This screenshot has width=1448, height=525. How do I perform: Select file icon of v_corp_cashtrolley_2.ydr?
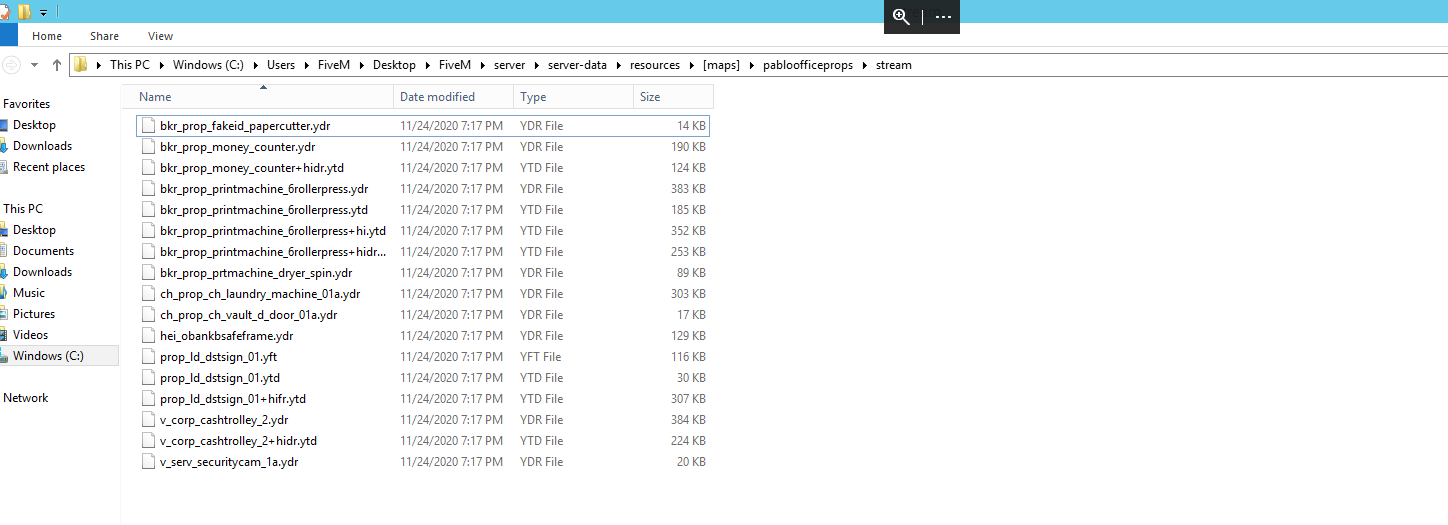(x=148, y=420)
